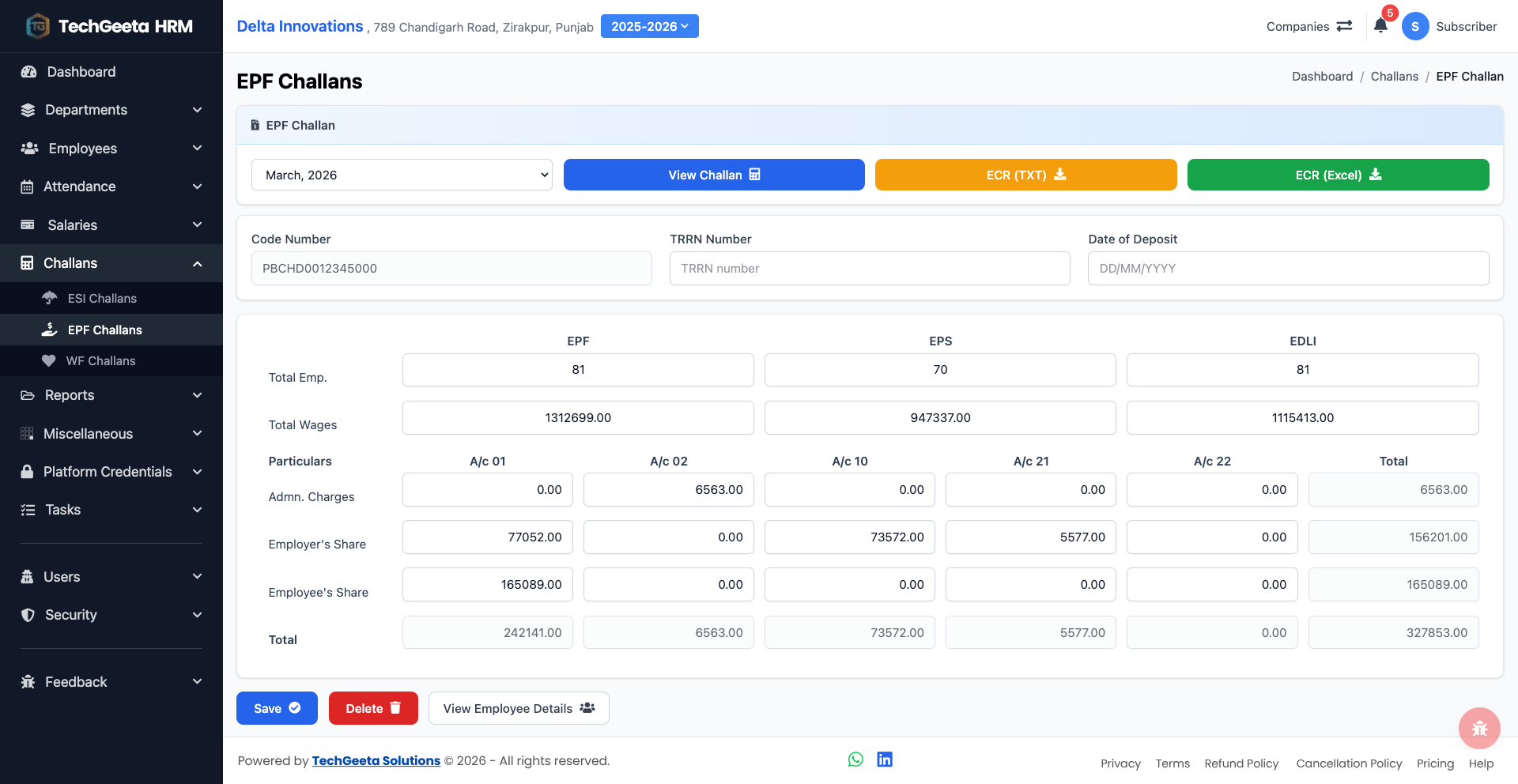This screenshot has height=784, width=1518.
Task: Click the View Challan button
Action: pyautogui.click(x=714, y=175)
